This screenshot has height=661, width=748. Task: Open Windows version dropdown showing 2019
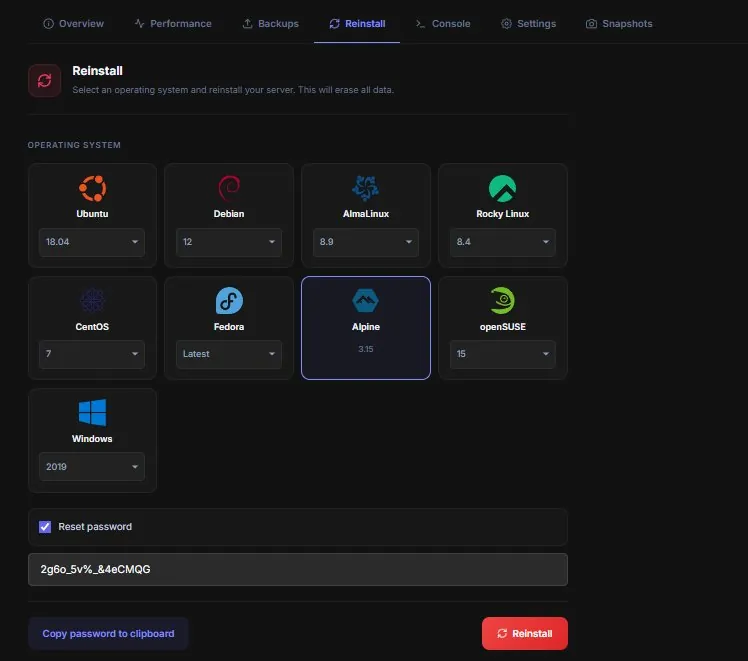click(x=92, y=467)
